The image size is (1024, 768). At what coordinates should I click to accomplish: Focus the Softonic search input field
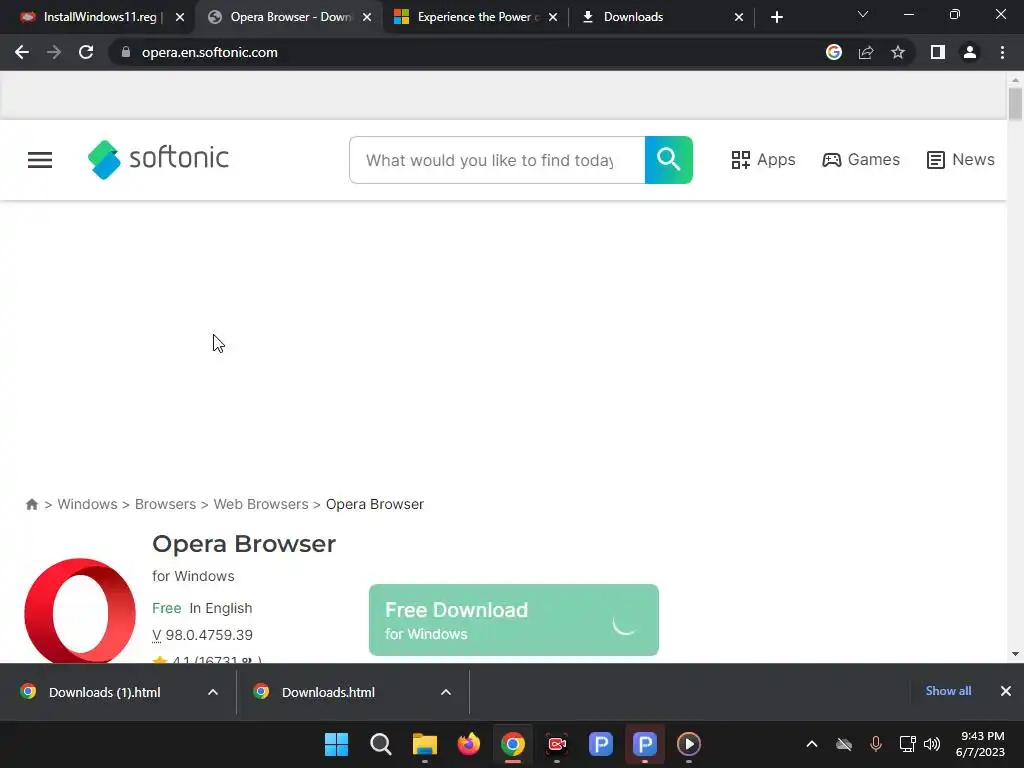point(497,160)
